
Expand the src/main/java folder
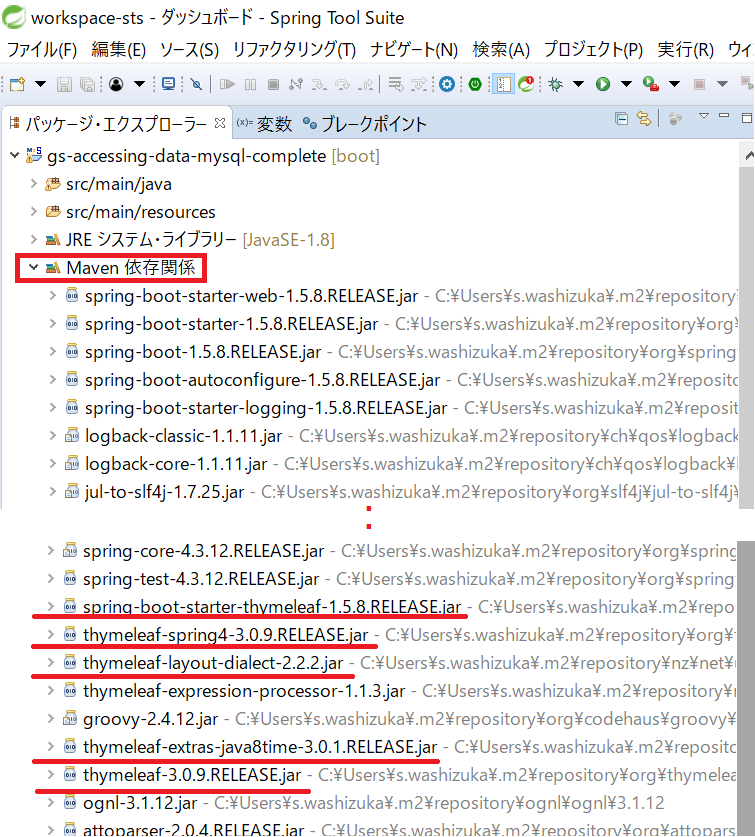(34, 184)
